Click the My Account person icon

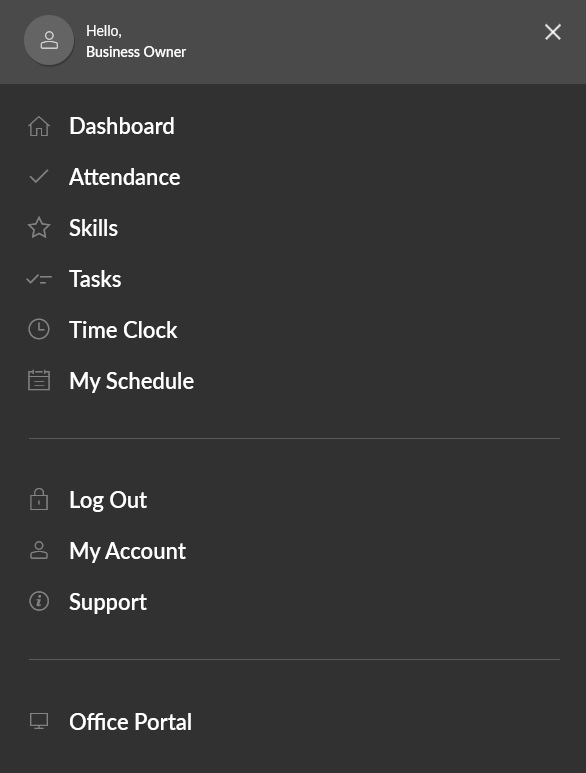(39, 550)
